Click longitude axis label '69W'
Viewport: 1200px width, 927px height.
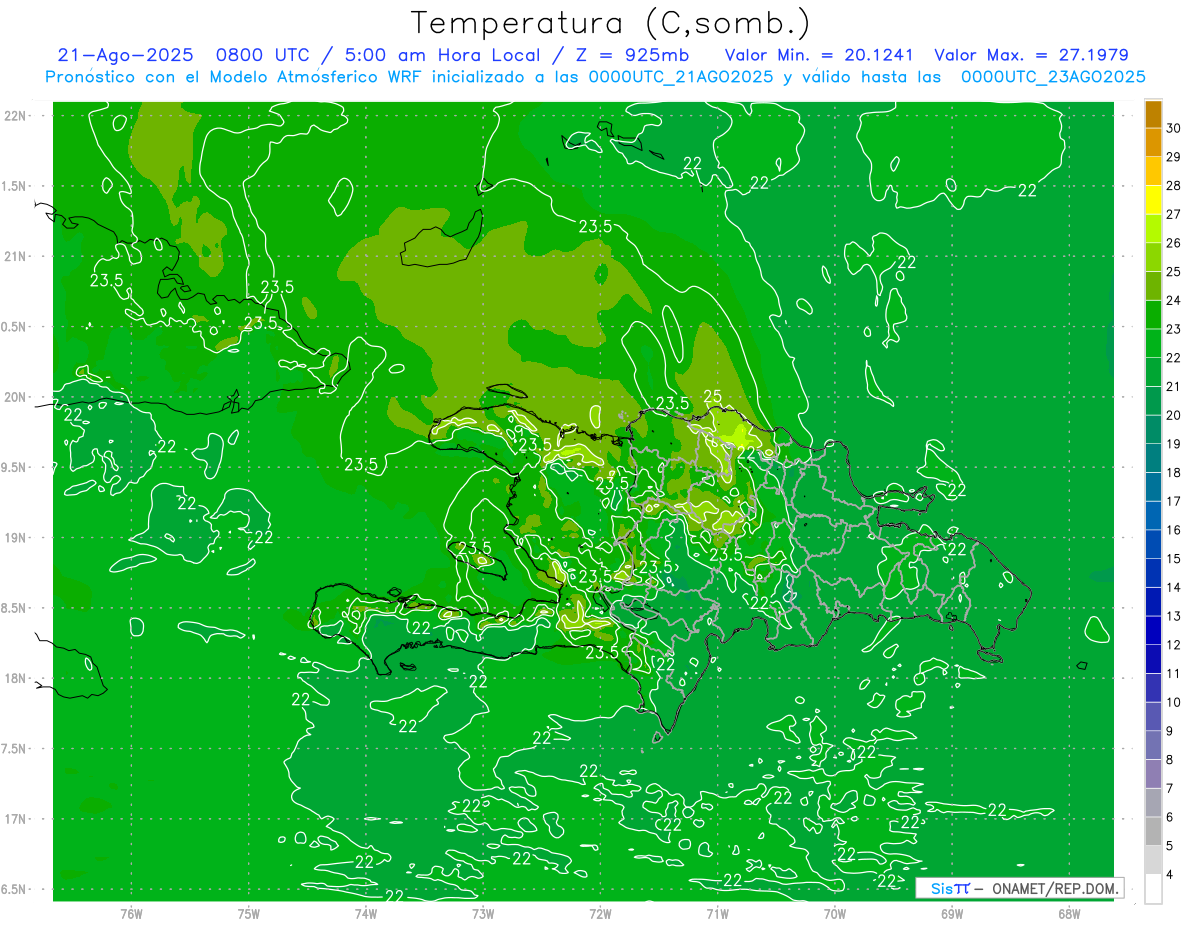(952, 913)
